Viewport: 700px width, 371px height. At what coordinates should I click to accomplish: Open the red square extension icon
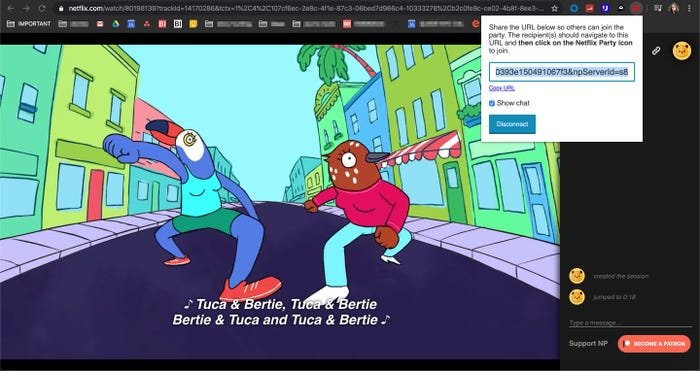click(590, 8)
